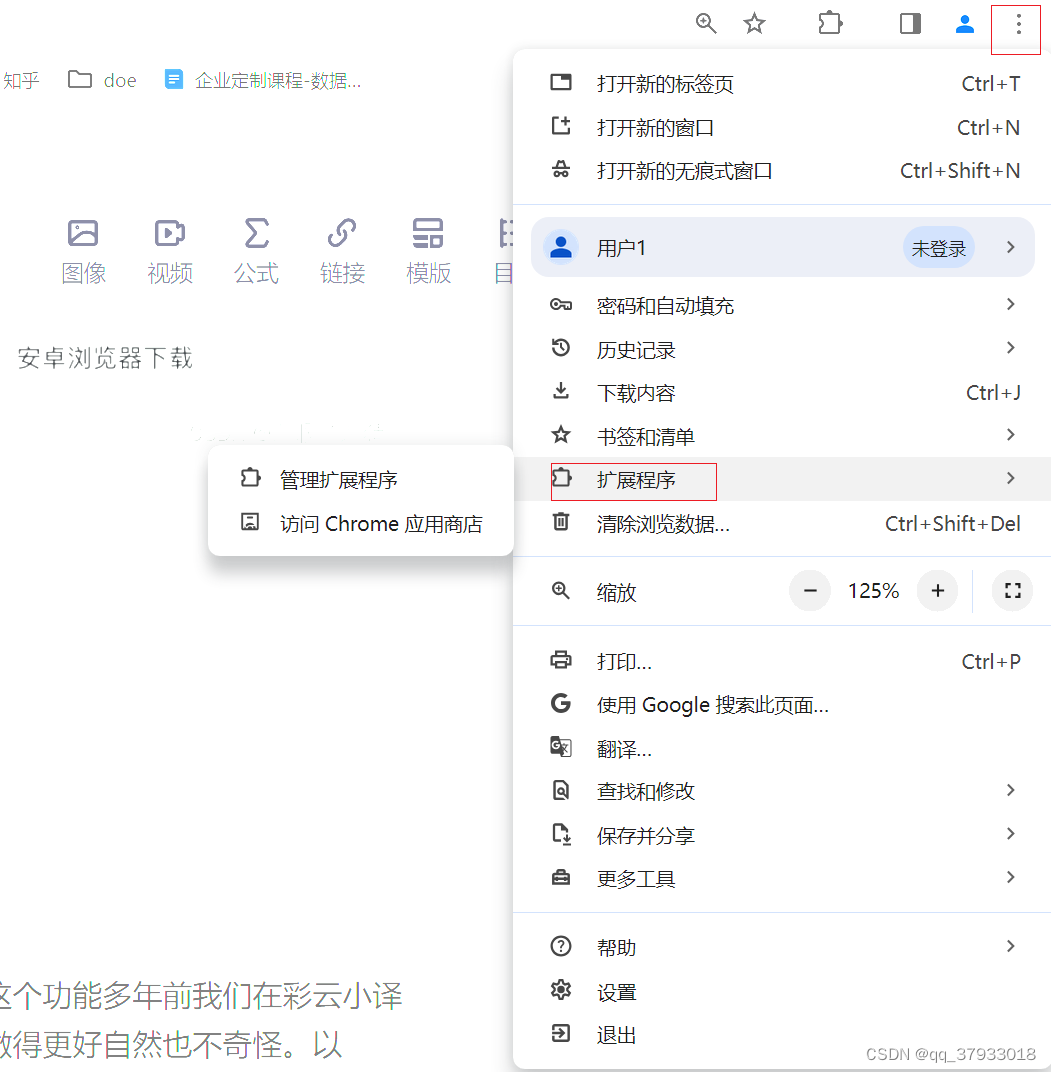Image resolution: width=1051 pixels, height=1072 pixels.
Task: Insert a hyperlink with 链接 icon
Action: point(342,251)
